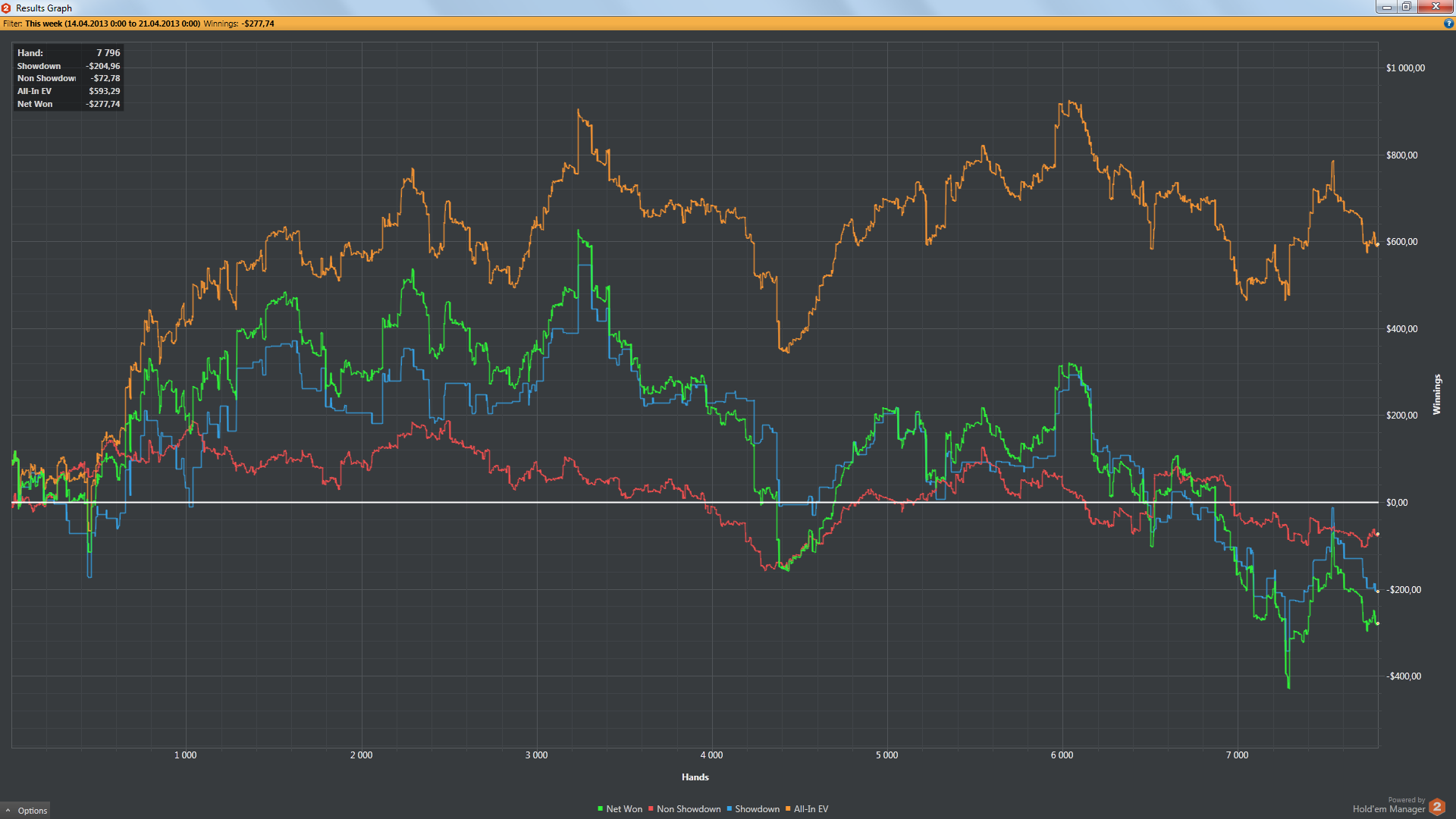Image resolution: width=1456 pixels, height=819 pixels.
Task: Restore down the Results Graph window
Action: coord(1406,7)
